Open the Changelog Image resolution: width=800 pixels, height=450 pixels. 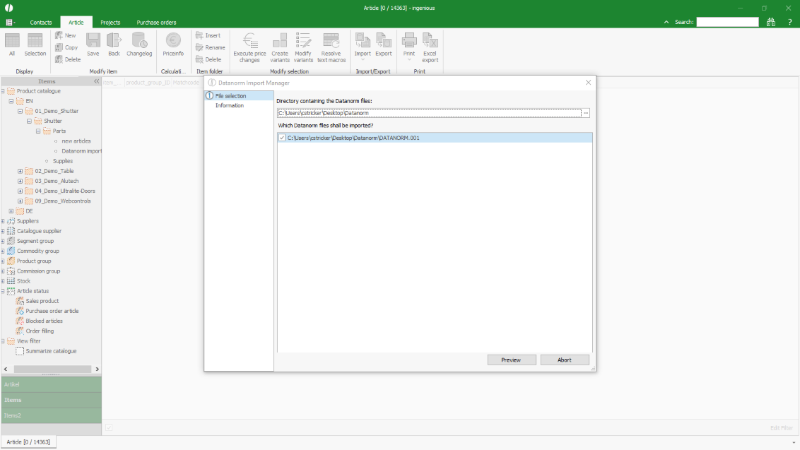point(139,44)
